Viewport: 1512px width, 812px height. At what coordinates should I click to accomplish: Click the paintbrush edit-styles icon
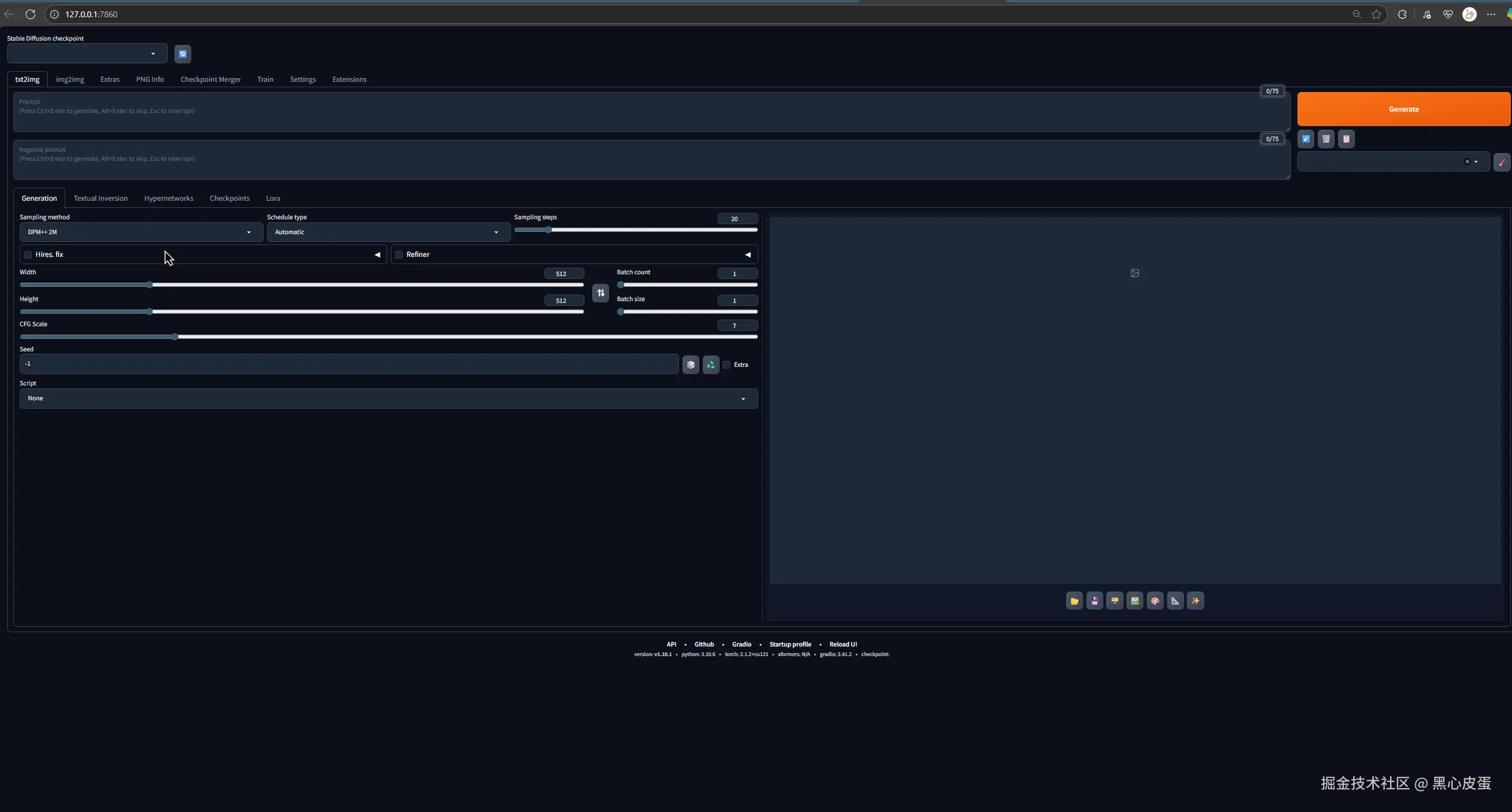[1501, 162]
